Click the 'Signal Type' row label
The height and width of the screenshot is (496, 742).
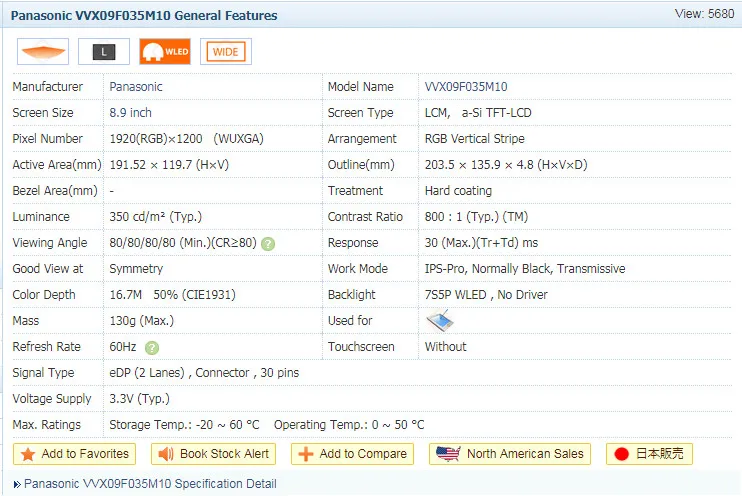(x=43, y=373)
